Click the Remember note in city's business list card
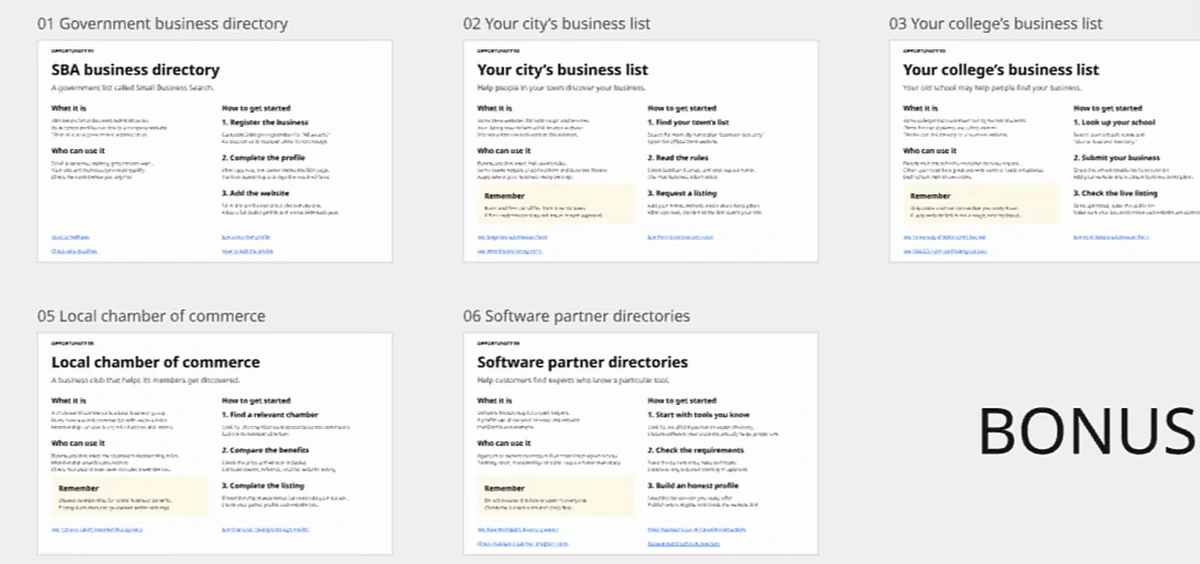Viewport: 1200px width, 564px height. pos(555,204)
